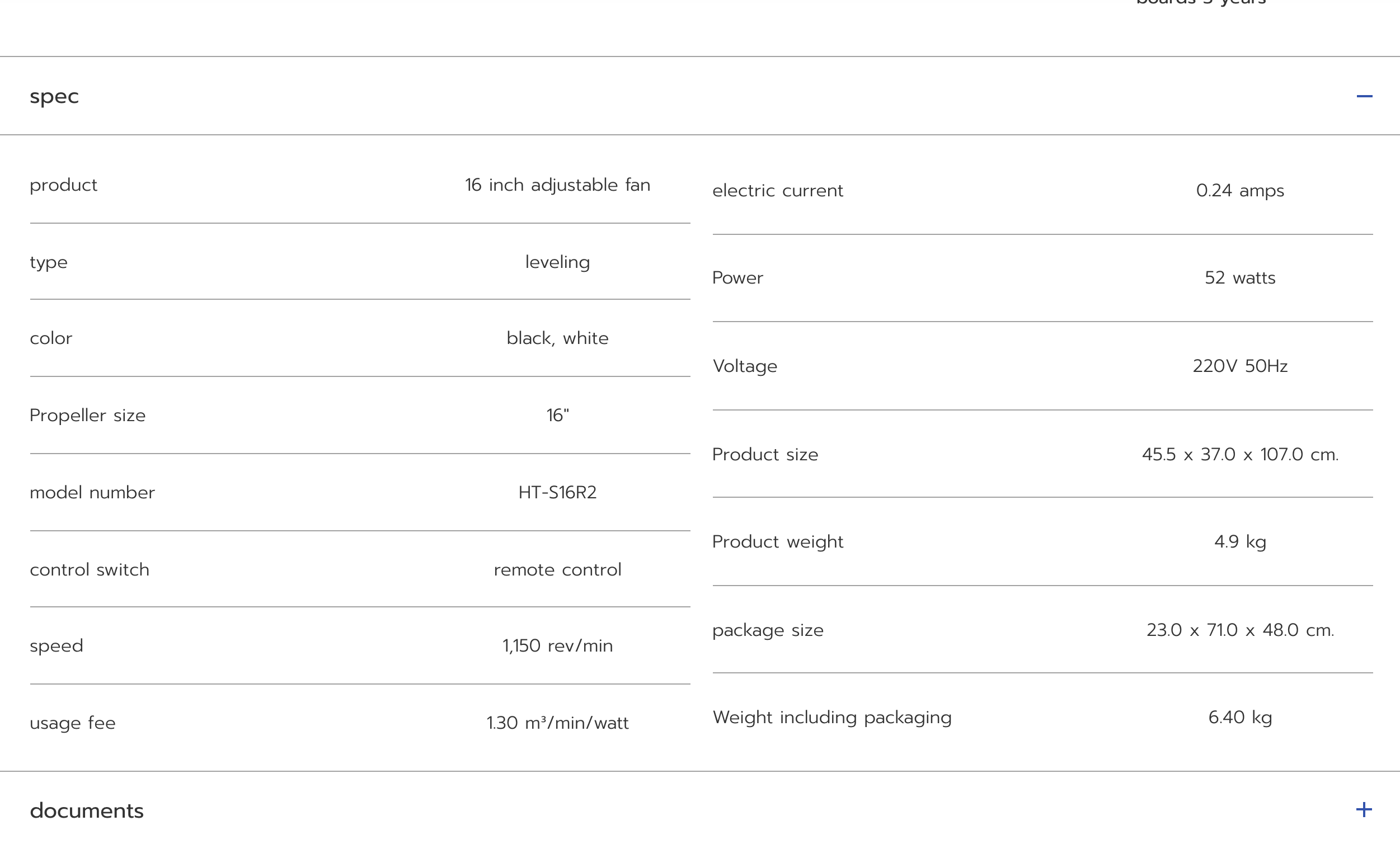Click the Weight including packaging label
Image resolution: width=1400 pixels, height=849 pixels.
pos(832,718)
